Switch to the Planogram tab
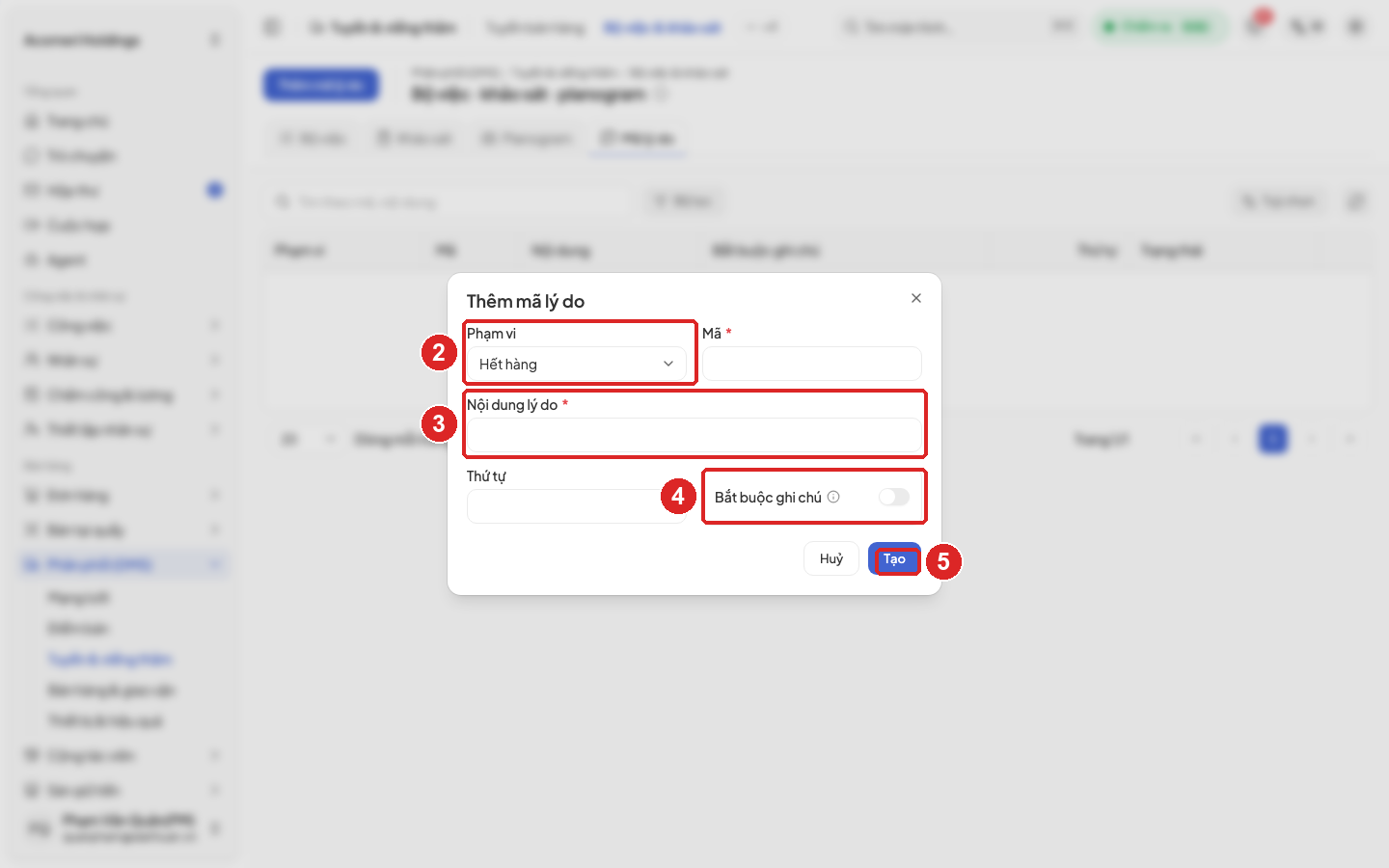 tap(527, 139)
